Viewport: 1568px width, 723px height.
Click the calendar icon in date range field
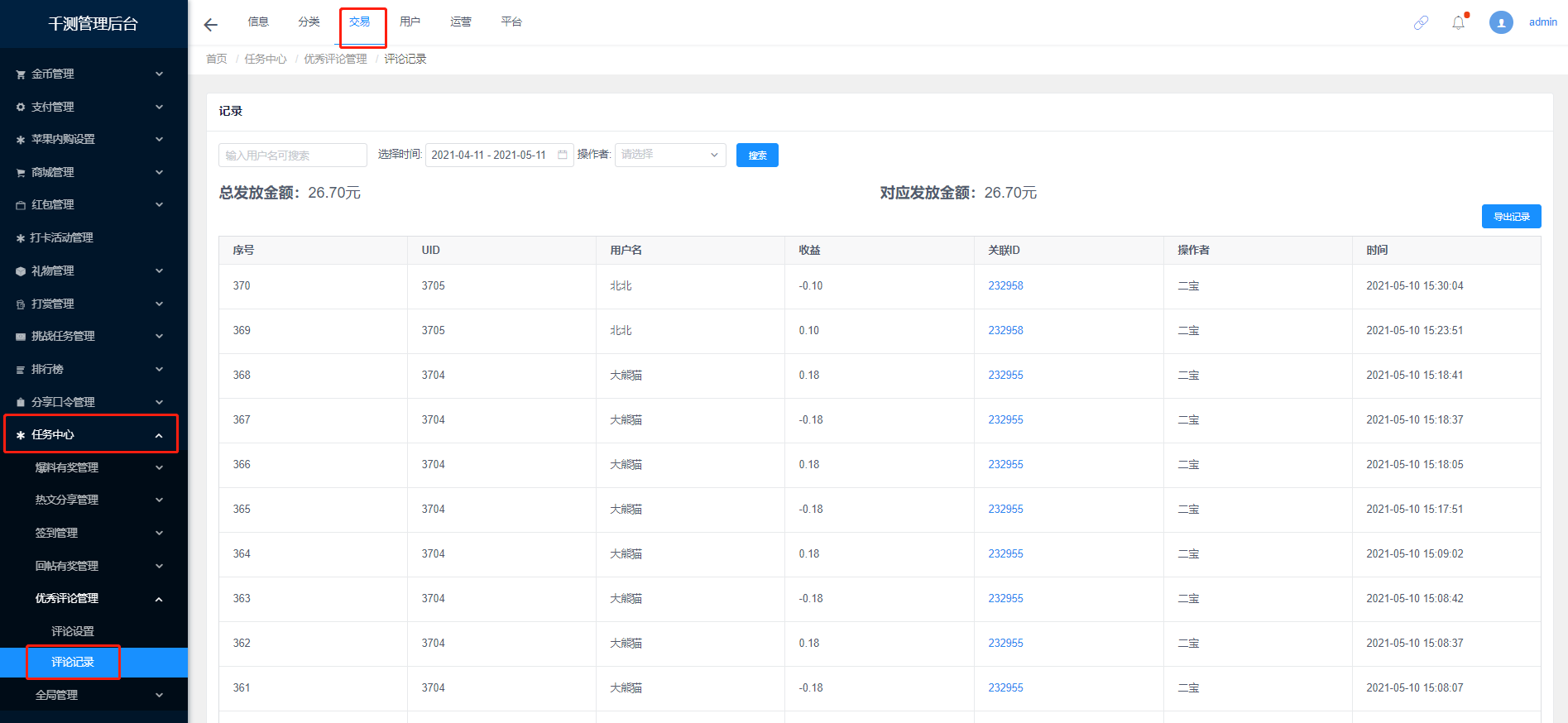563,155
